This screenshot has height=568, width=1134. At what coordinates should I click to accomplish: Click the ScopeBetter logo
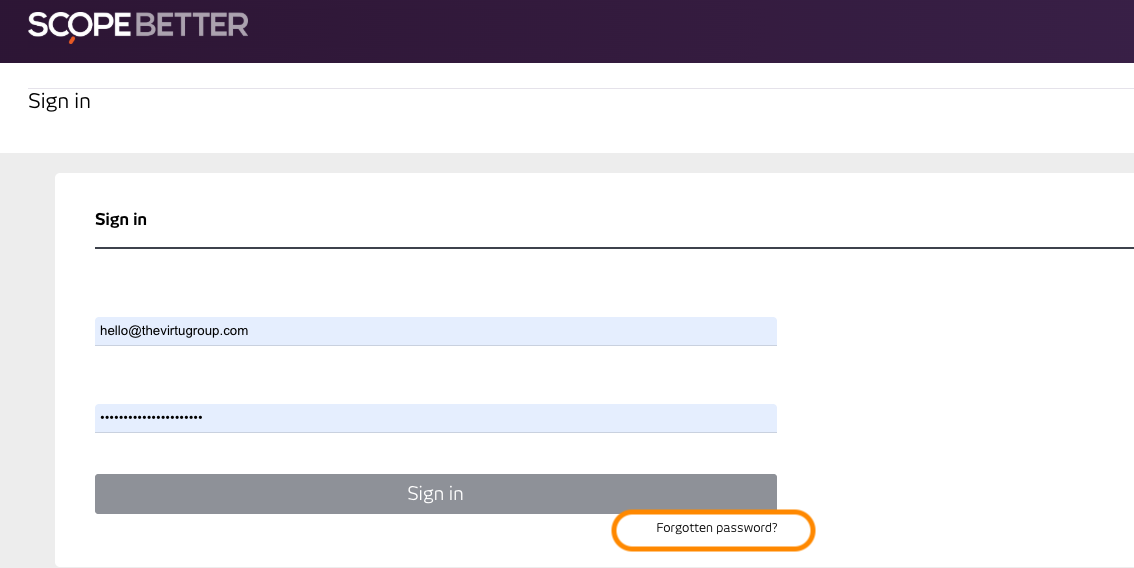coord(138,25)
